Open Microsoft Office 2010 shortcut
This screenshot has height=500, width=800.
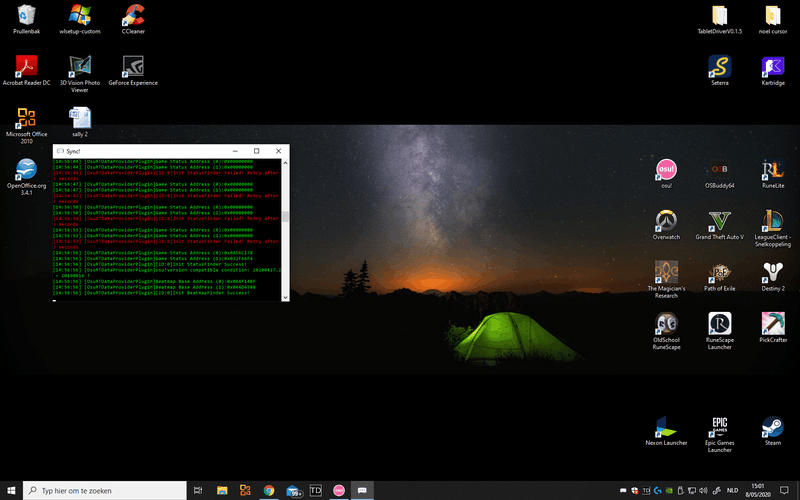26,126
